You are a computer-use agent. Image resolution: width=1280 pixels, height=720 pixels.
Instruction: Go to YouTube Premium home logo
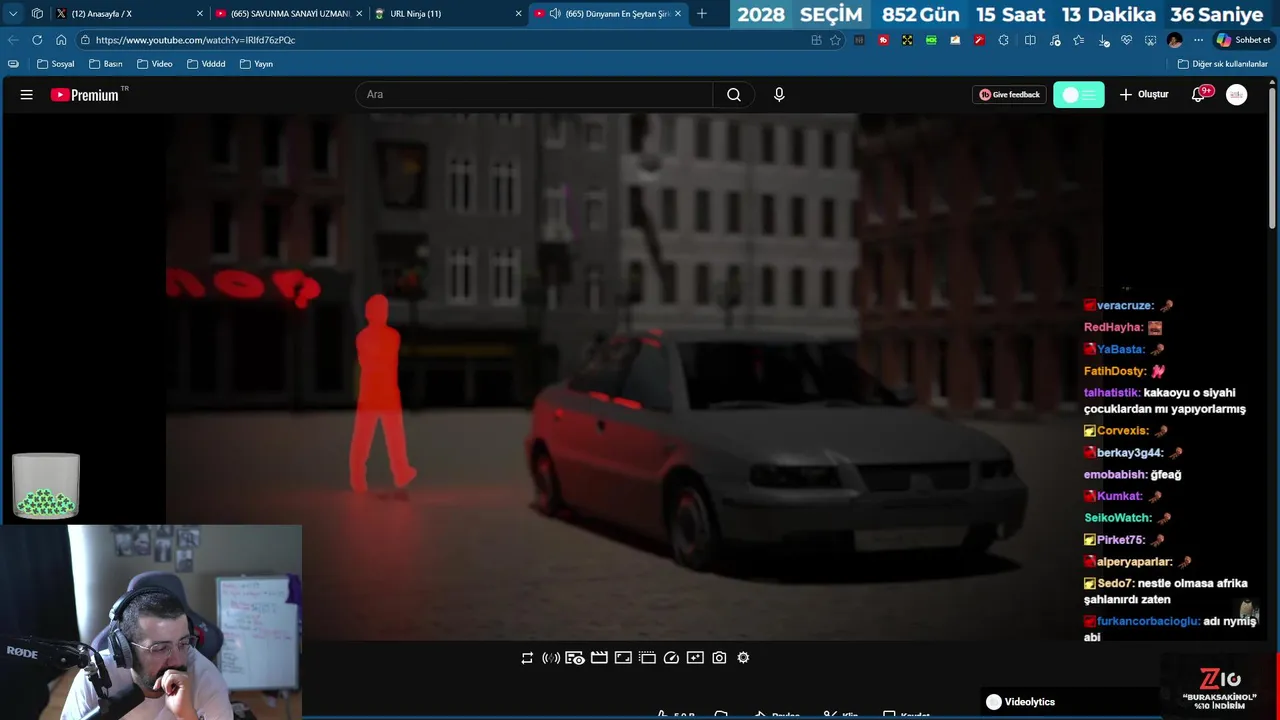[x=85, y=95]
